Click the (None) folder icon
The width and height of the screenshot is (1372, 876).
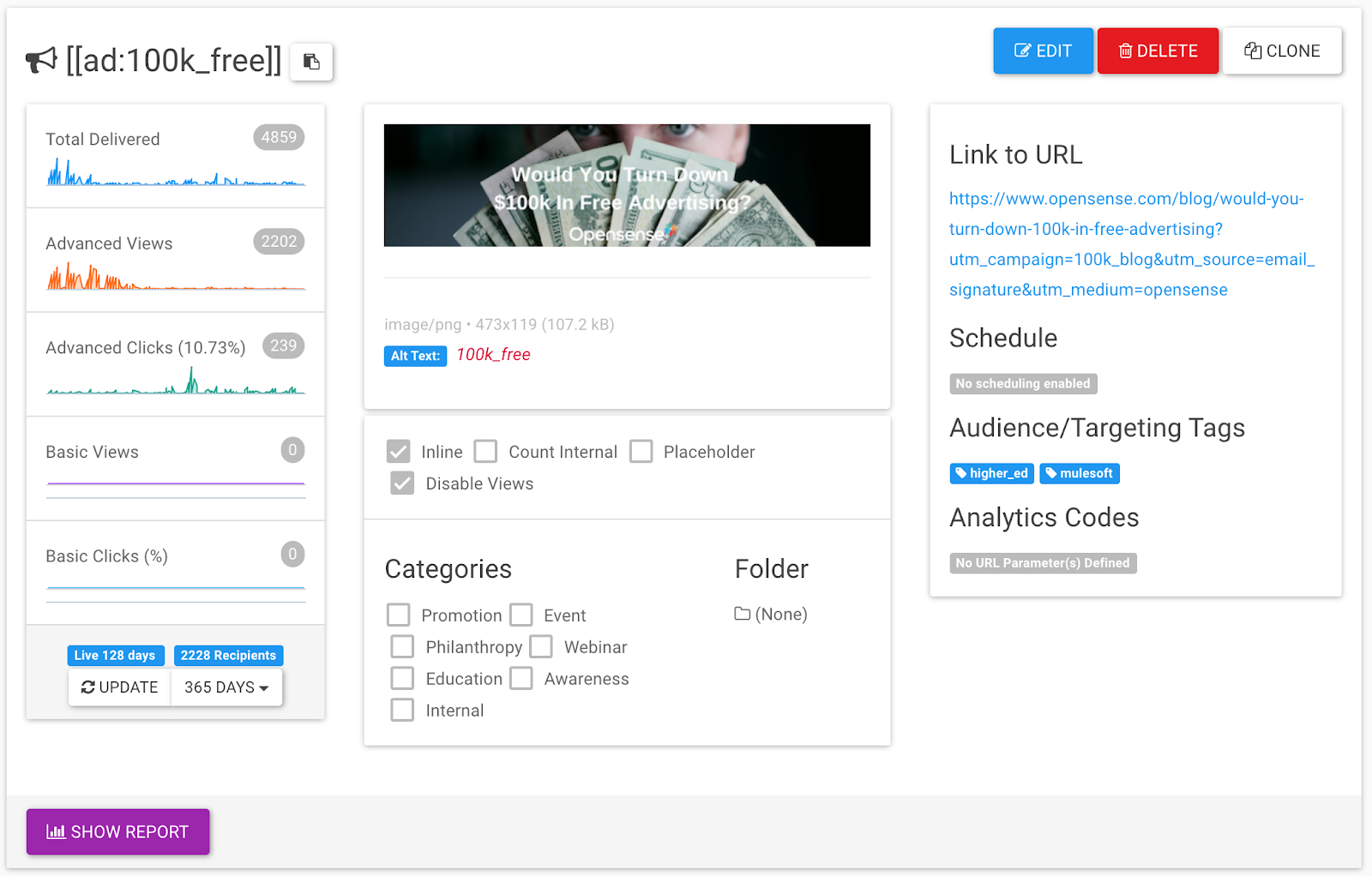coord(743,614)
